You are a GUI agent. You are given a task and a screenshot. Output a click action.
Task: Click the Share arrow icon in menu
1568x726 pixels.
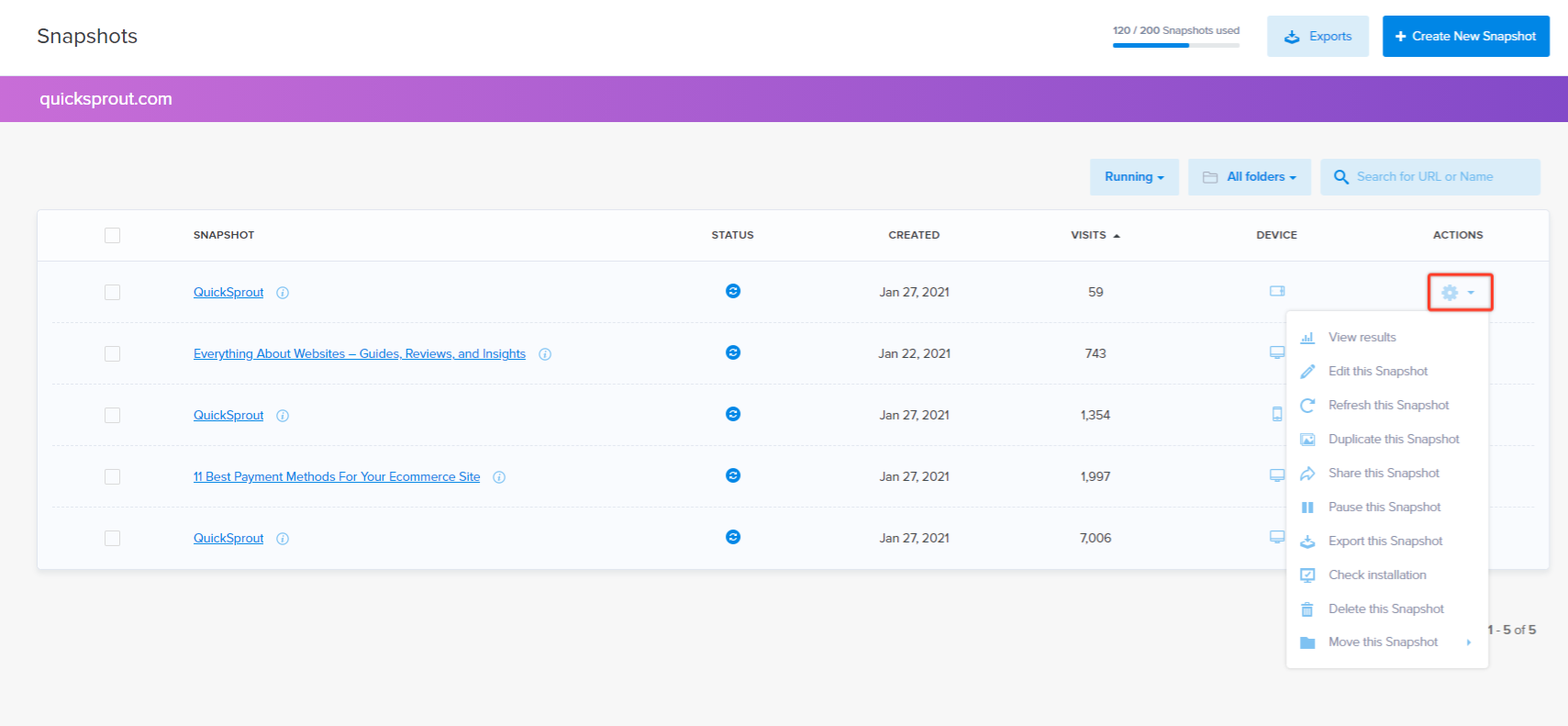(x=1307, y=474)
